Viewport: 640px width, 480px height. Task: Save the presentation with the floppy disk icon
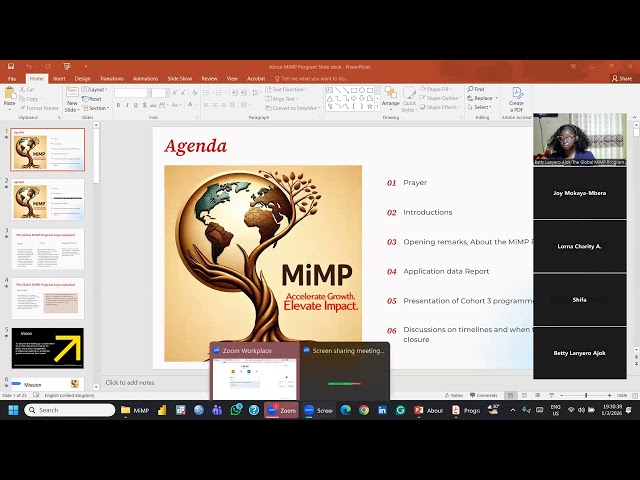[x=11, y=66]
